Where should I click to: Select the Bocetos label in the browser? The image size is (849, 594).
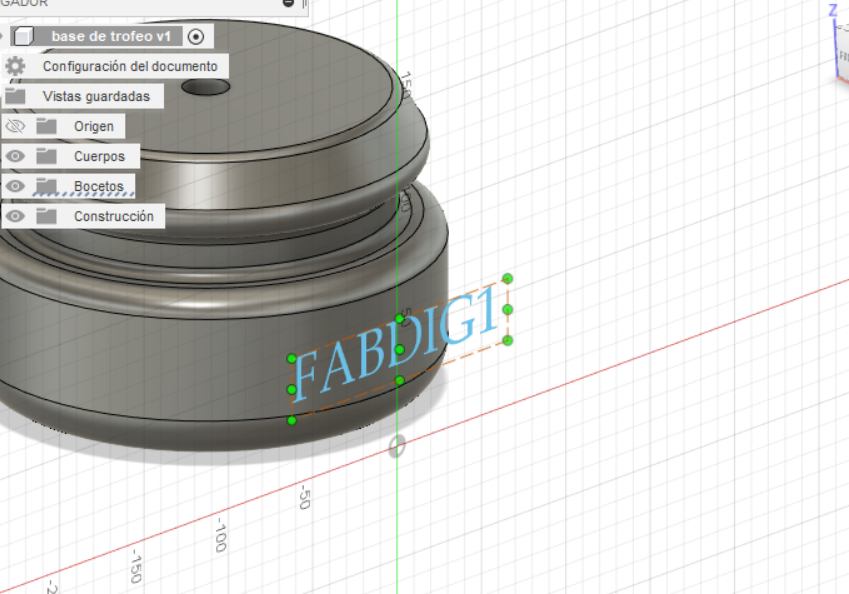[99, 186]
